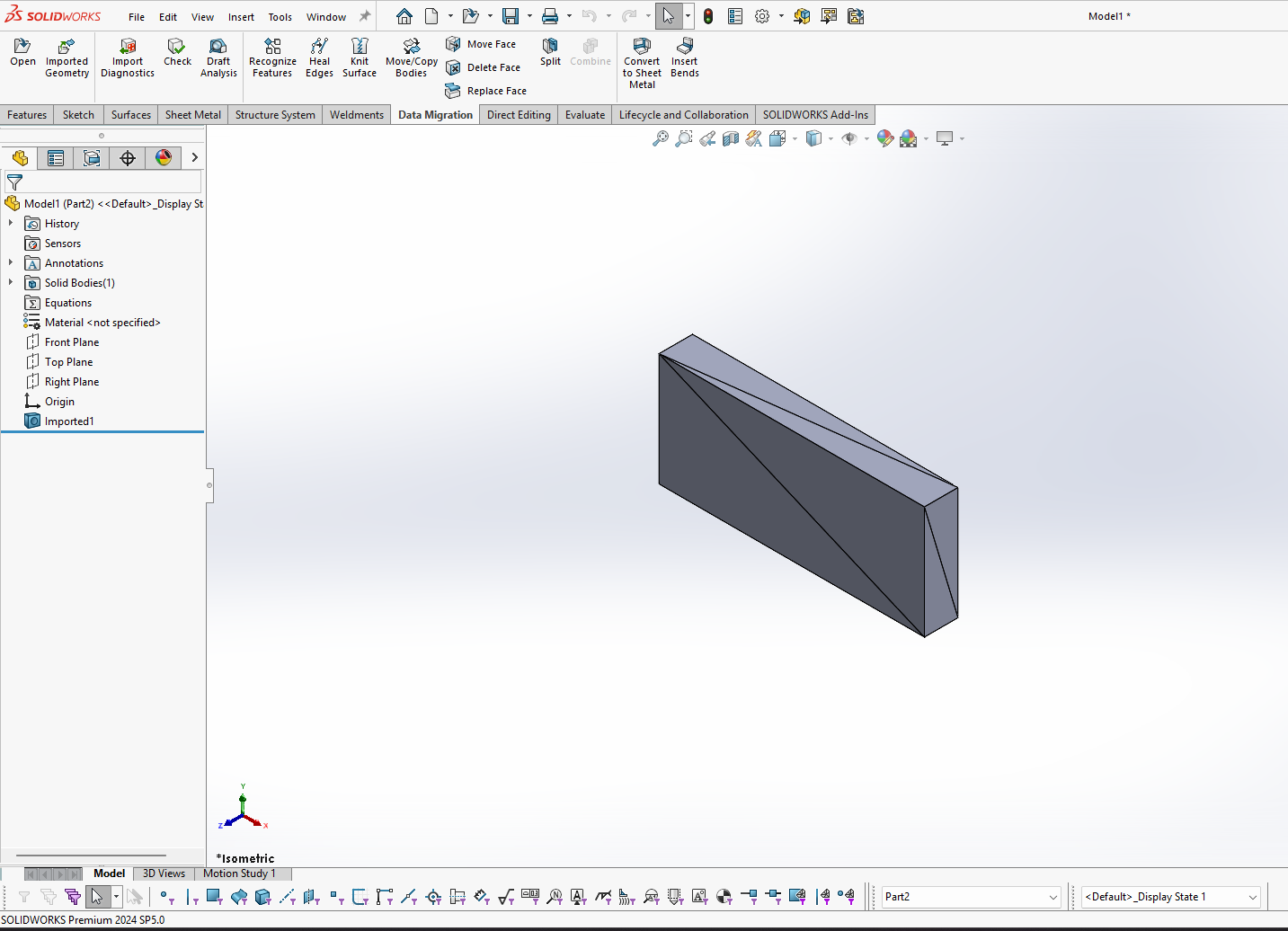Activate the Section View tool
Screen dimensions: 1288x931
pyautogui.click(x=731, y=138)
